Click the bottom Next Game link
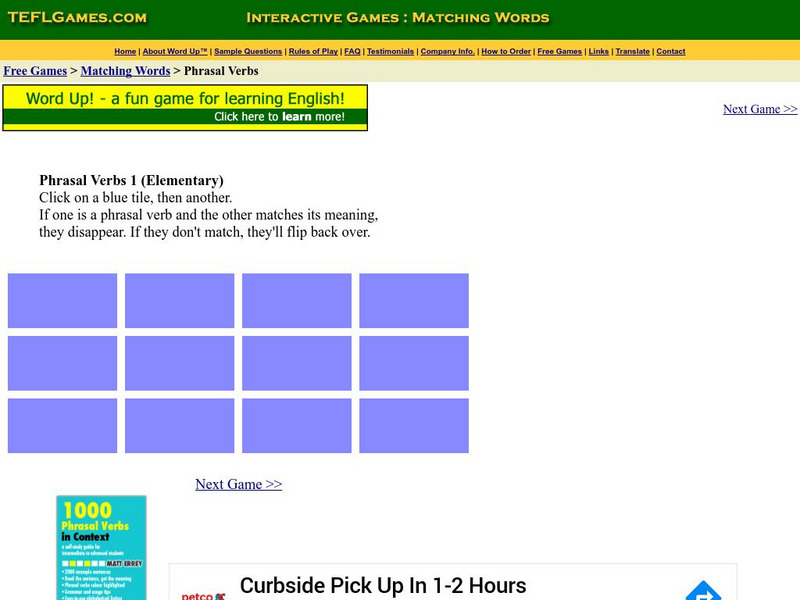Screen dimensions: 800x600 (238, 484)
